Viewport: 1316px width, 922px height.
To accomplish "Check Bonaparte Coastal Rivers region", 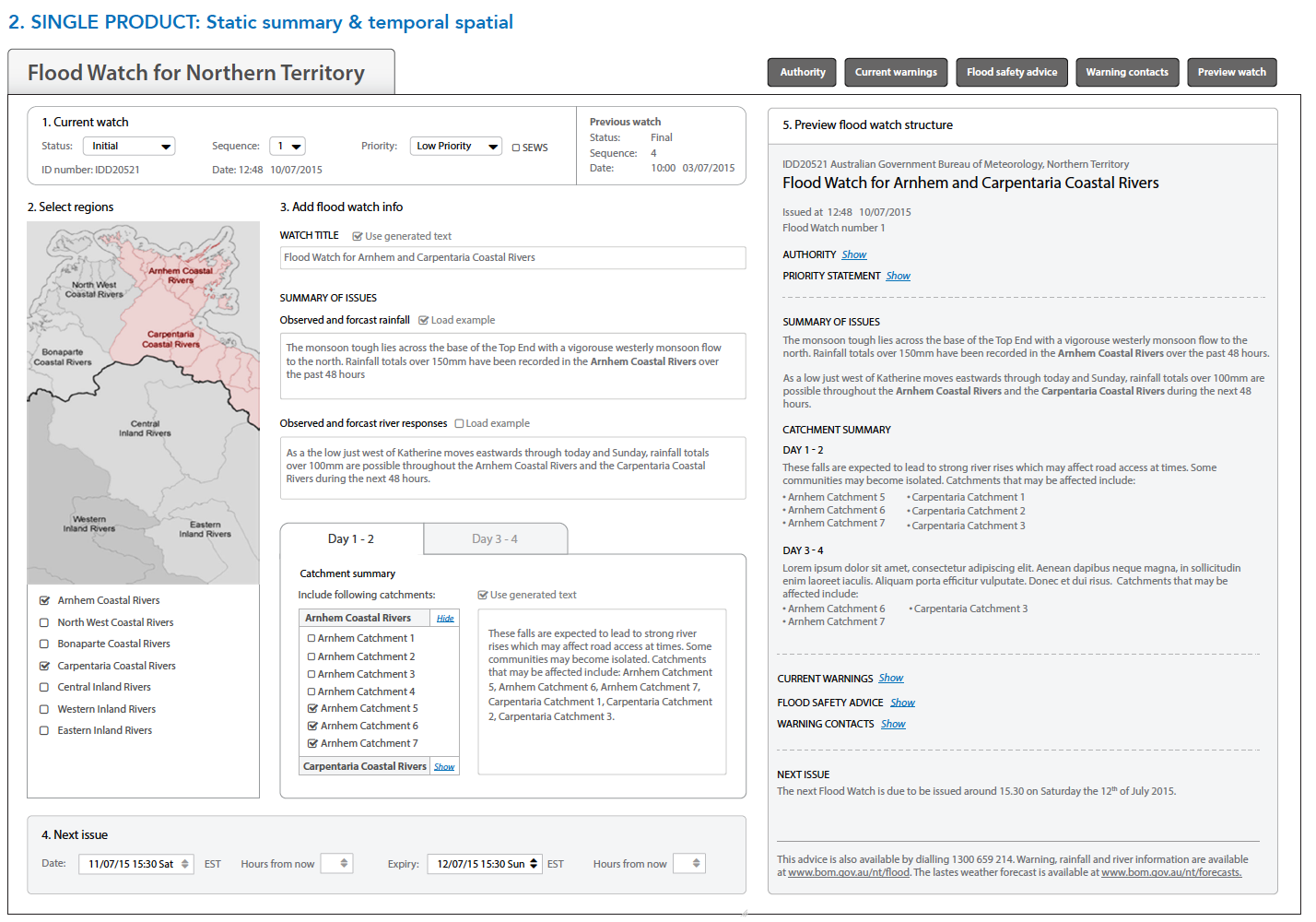I will coord(44,644).
